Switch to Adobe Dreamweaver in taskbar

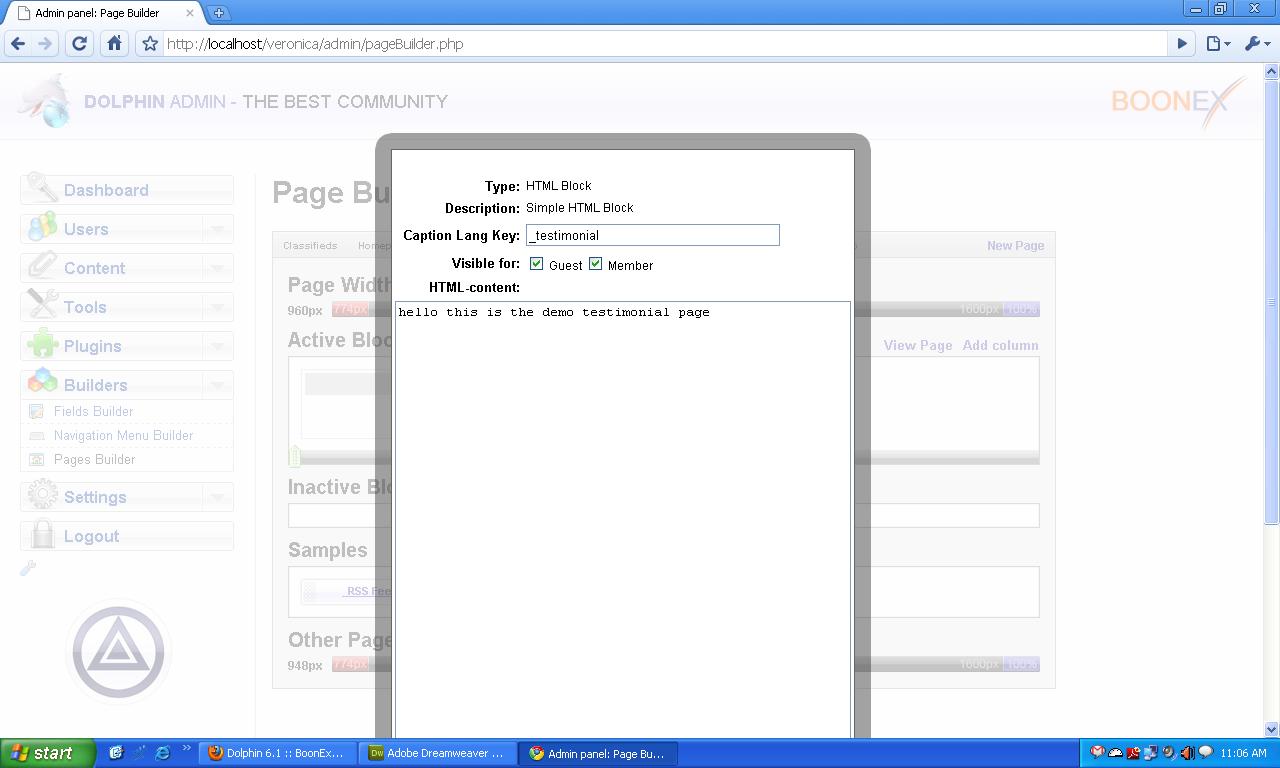pyautogui.click(x=438, y=753)
